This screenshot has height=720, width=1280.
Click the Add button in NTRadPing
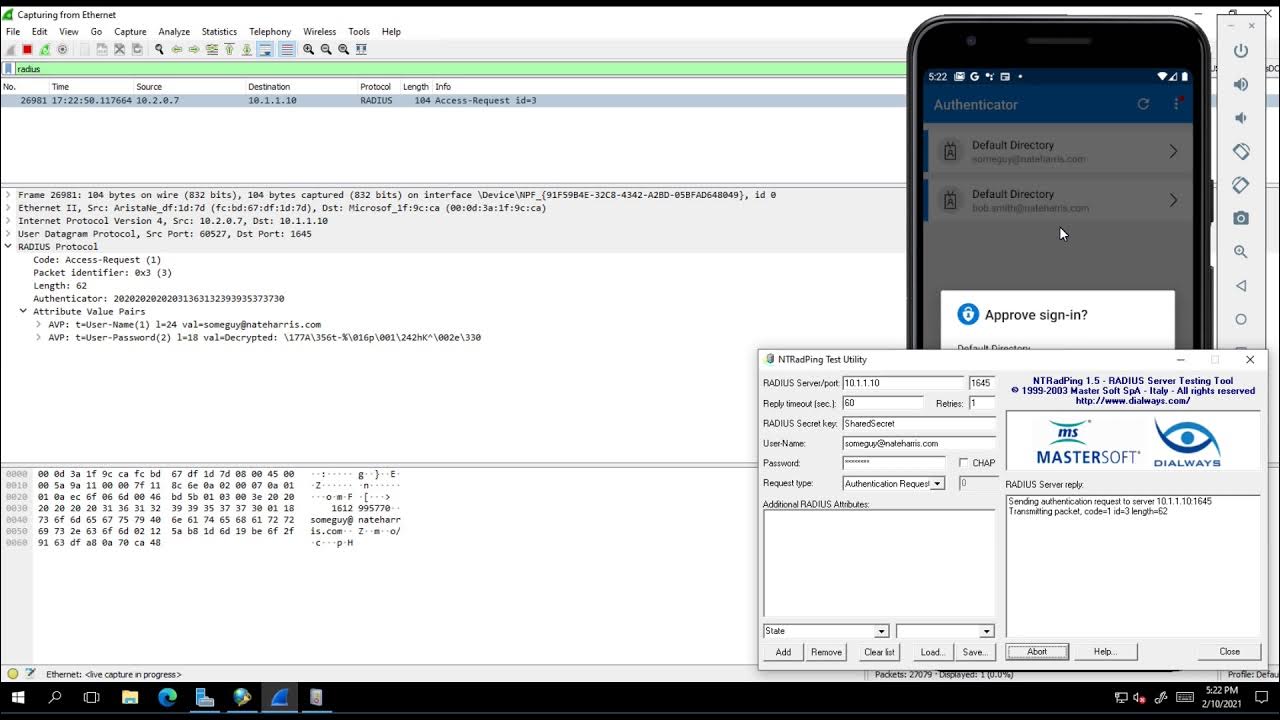(783, 652)
